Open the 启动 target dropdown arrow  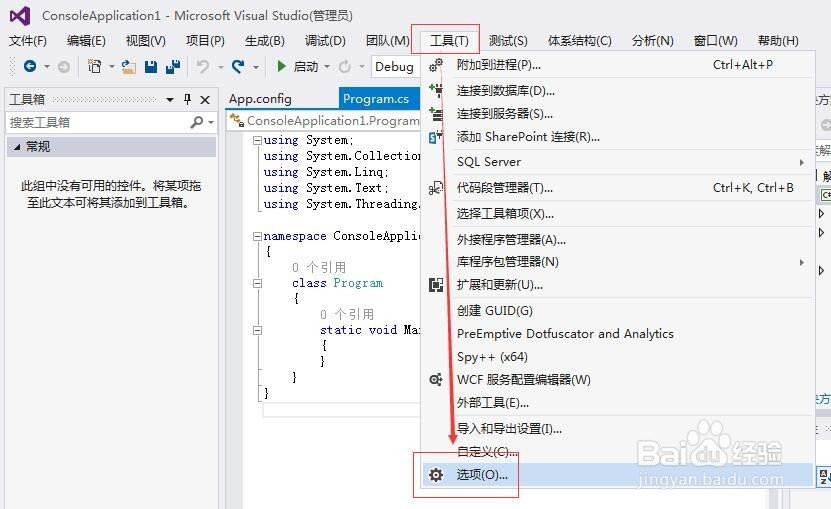(x=327, y=67)
